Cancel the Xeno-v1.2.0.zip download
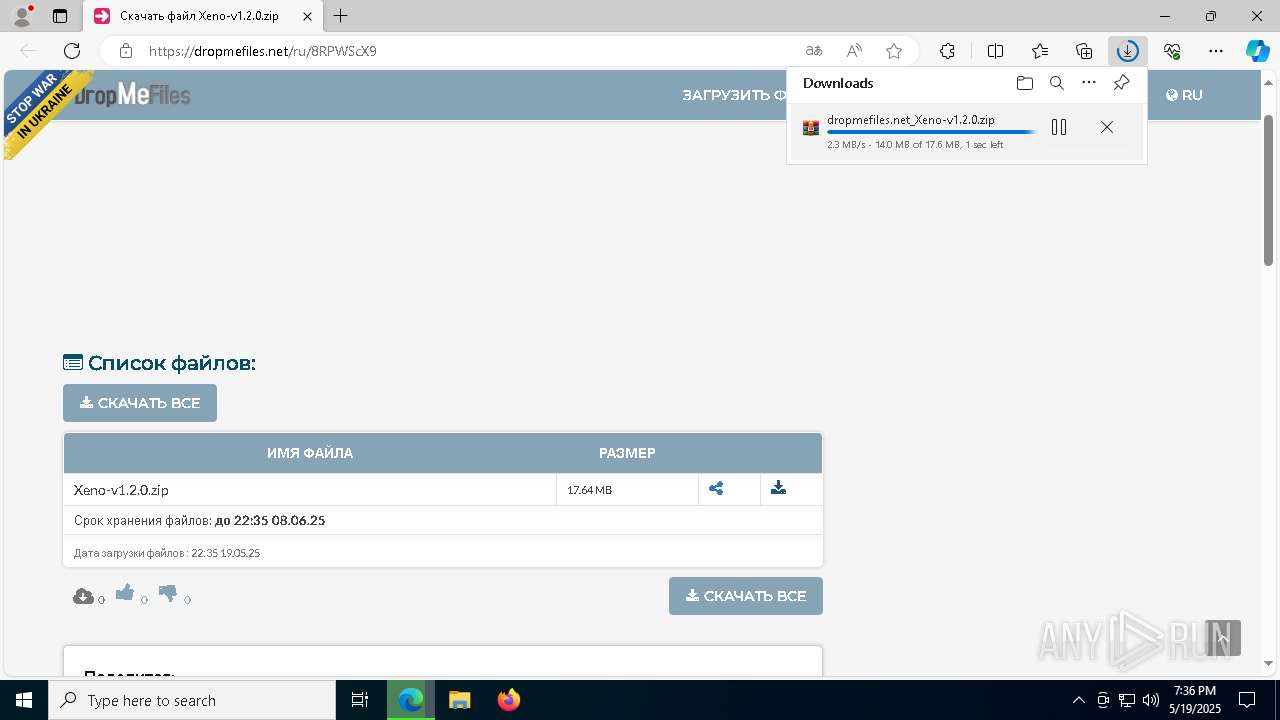Viewport: 1280px width, 720px height. [x=1107, y=127]
